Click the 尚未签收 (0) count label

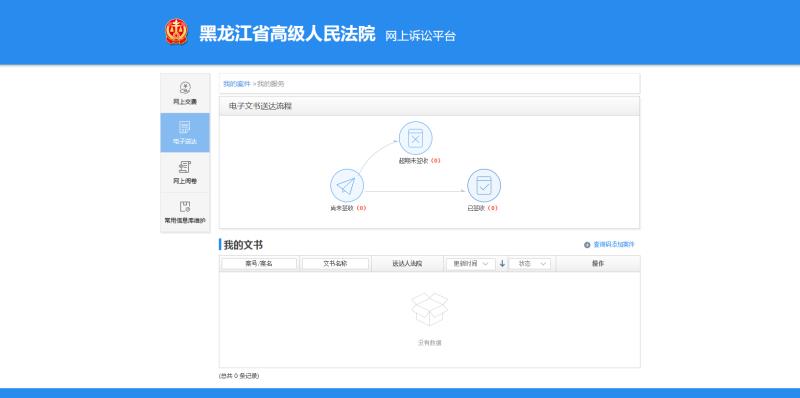tap(348, 208)
